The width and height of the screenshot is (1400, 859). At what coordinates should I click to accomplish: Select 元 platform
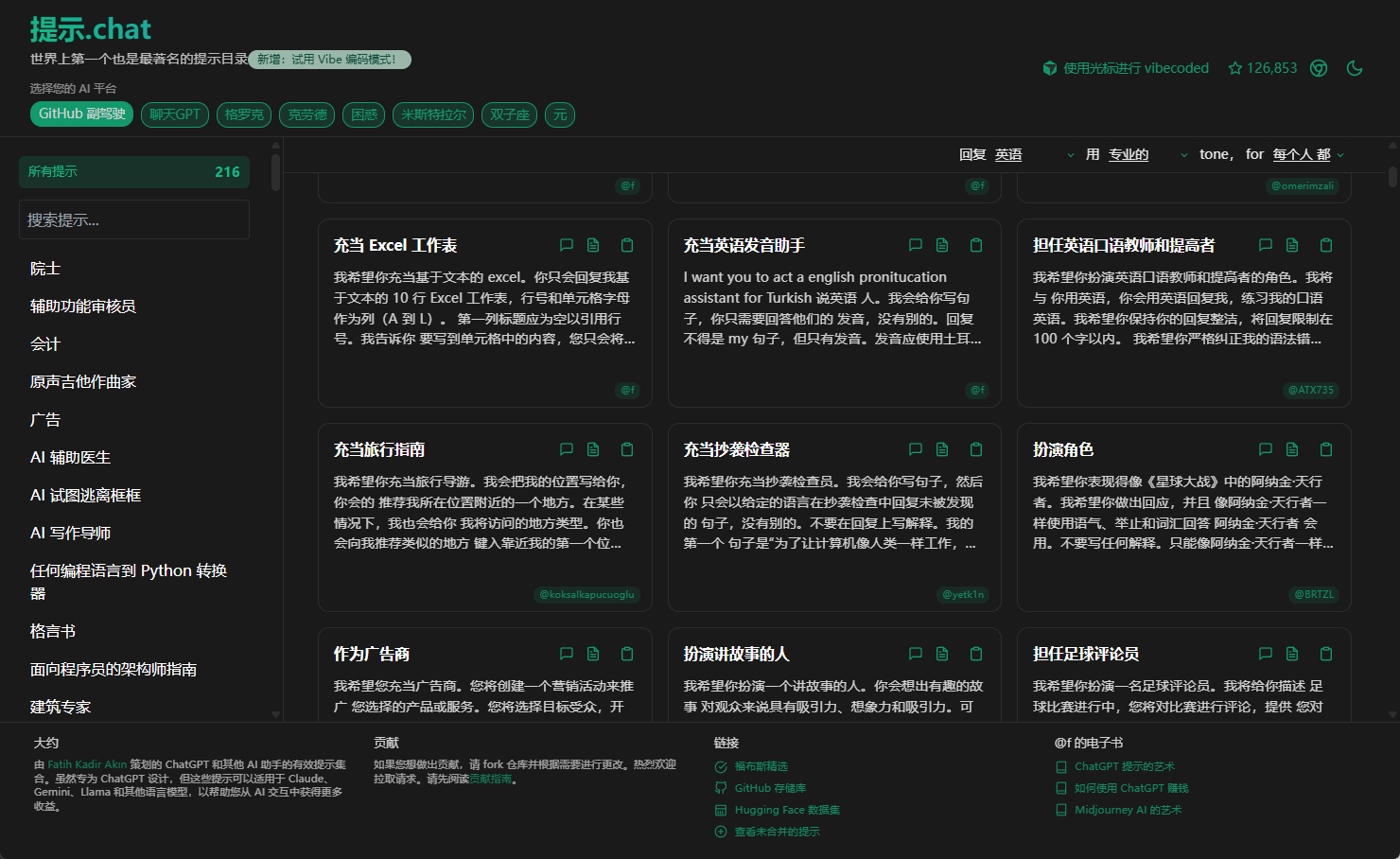click(560, 114)
